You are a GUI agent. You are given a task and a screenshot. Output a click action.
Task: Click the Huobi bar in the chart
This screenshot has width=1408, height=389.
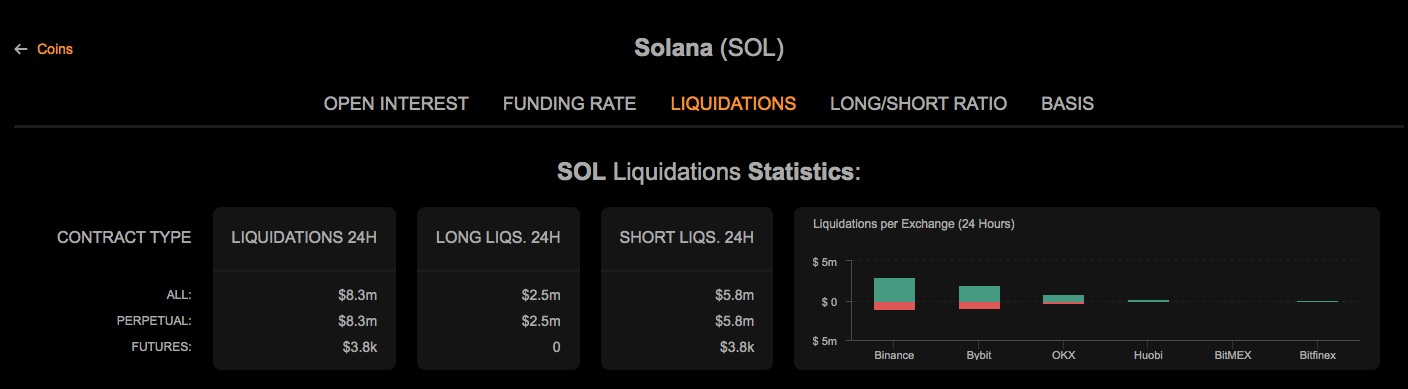1148,300
